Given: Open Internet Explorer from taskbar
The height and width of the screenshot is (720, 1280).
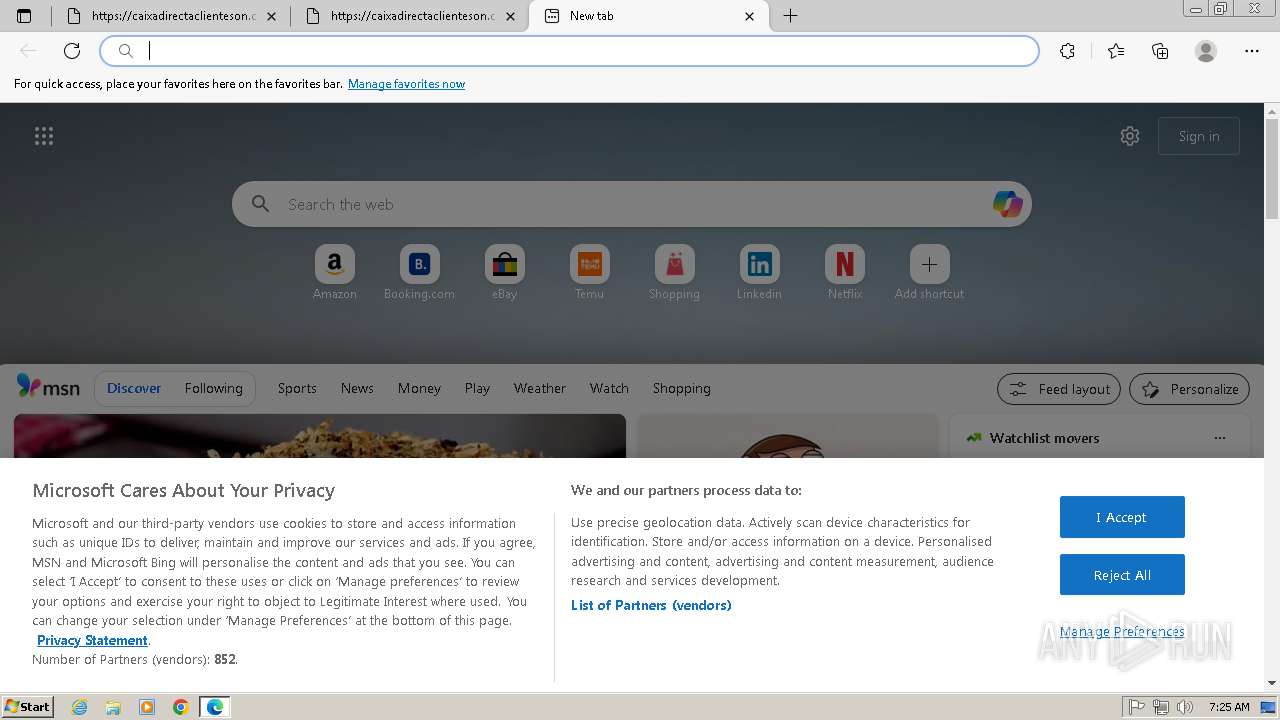Looking at the screenshot, I should (x=80, y=707).
